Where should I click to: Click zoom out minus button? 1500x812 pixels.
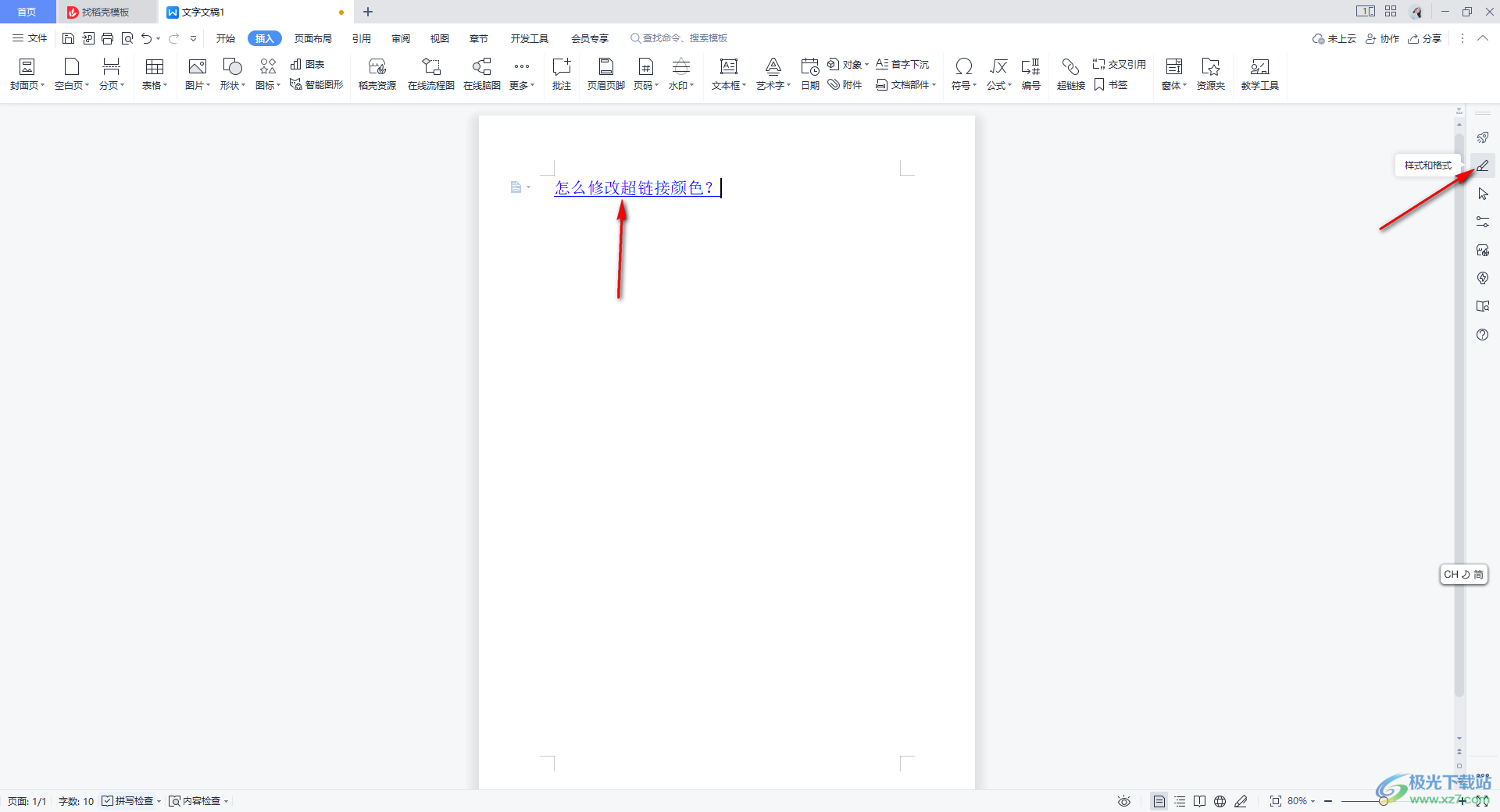[1328, 801]
